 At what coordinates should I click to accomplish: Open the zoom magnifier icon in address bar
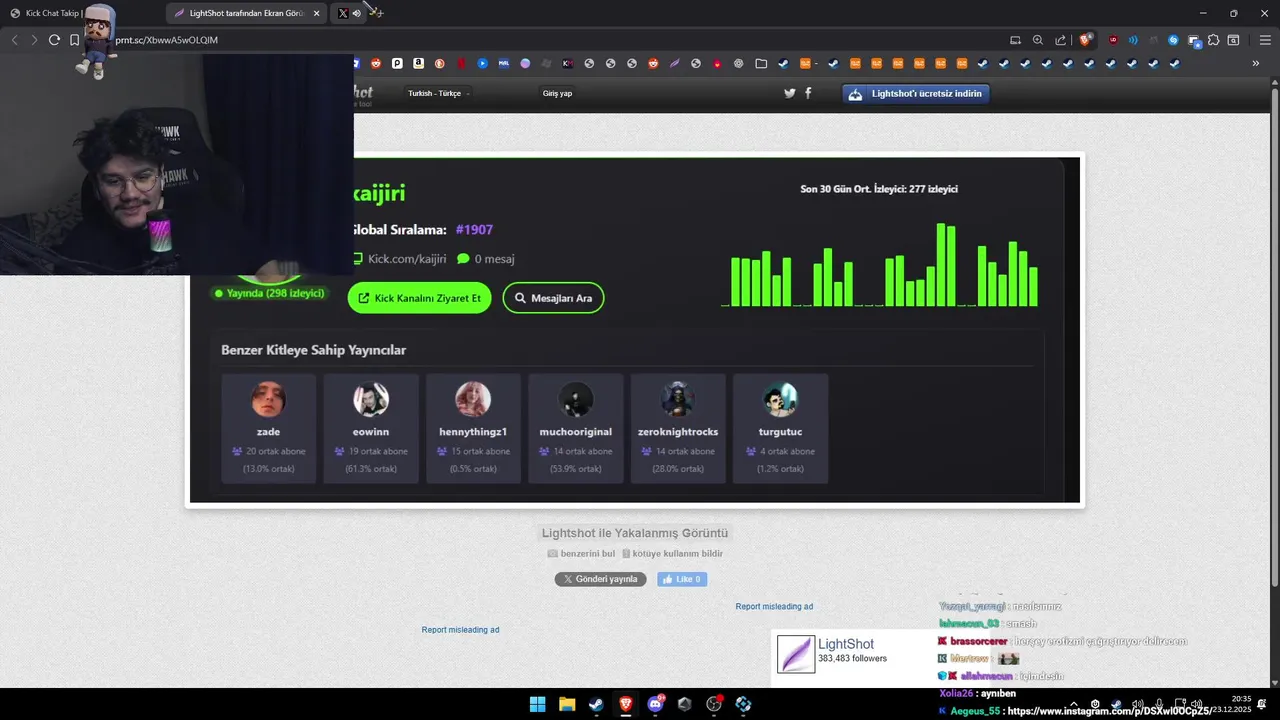(x=1038, y=40)
